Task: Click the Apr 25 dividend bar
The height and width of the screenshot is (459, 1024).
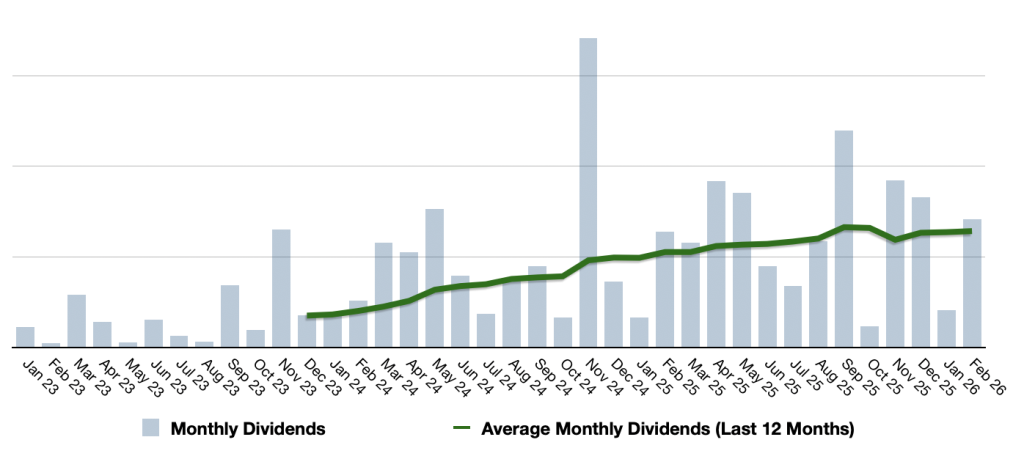Action: (x=716, y=264)
